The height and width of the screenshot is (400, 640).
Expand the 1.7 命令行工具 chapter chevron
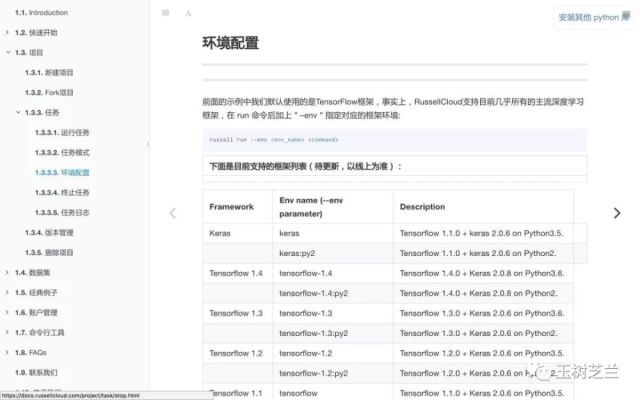coord(7,332)
